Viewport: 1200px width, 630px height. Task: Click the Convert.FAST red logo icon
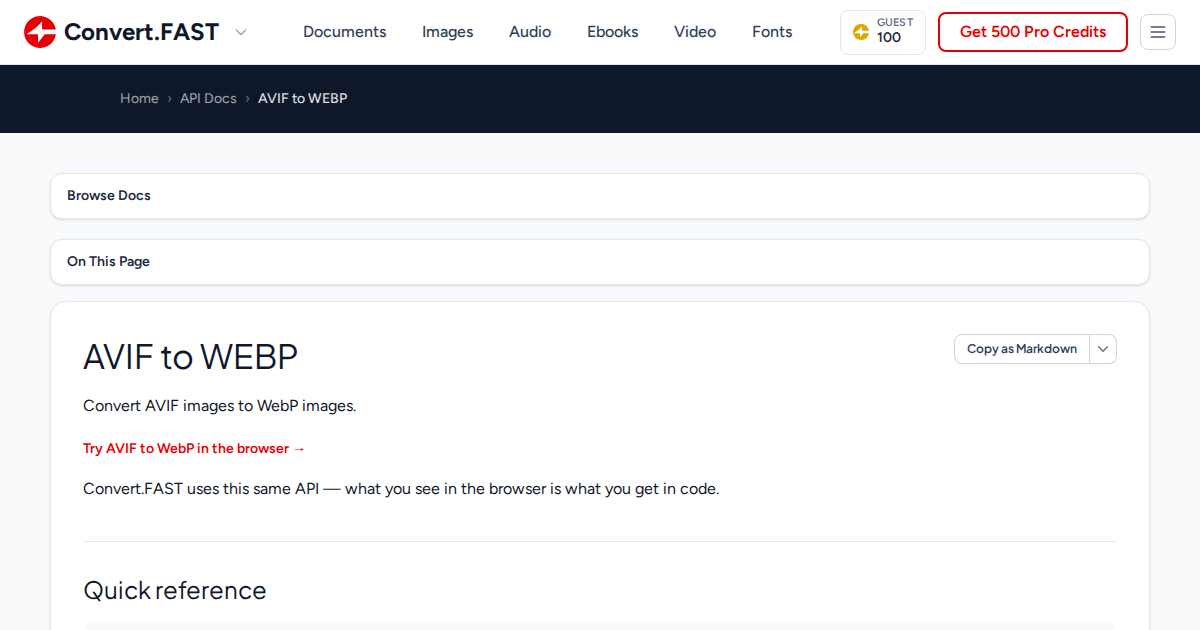tap(40, 32)
